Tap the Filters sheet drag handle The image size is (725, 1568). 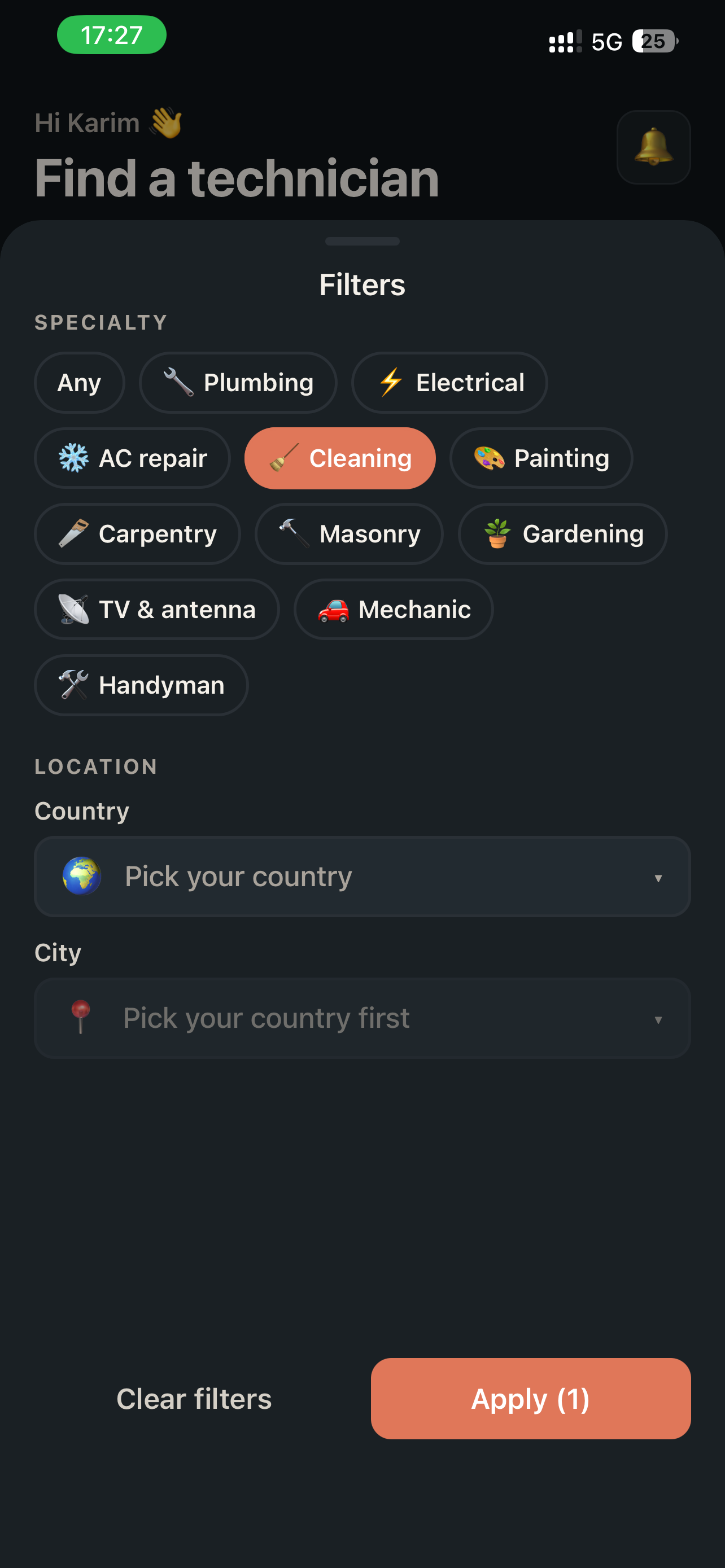(362, 241)
